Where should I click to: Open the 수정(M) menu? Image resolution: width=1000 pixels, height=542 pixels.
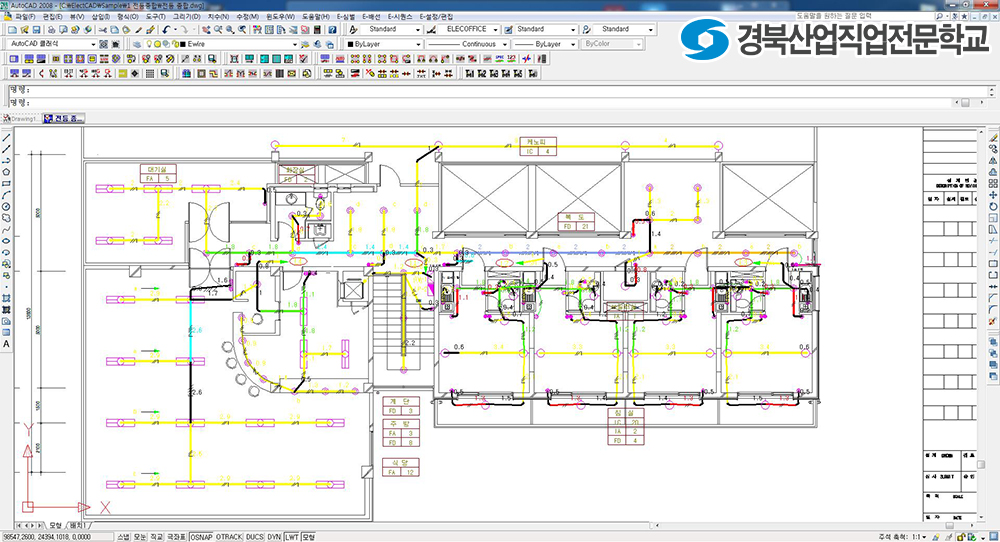click(247, 17)
